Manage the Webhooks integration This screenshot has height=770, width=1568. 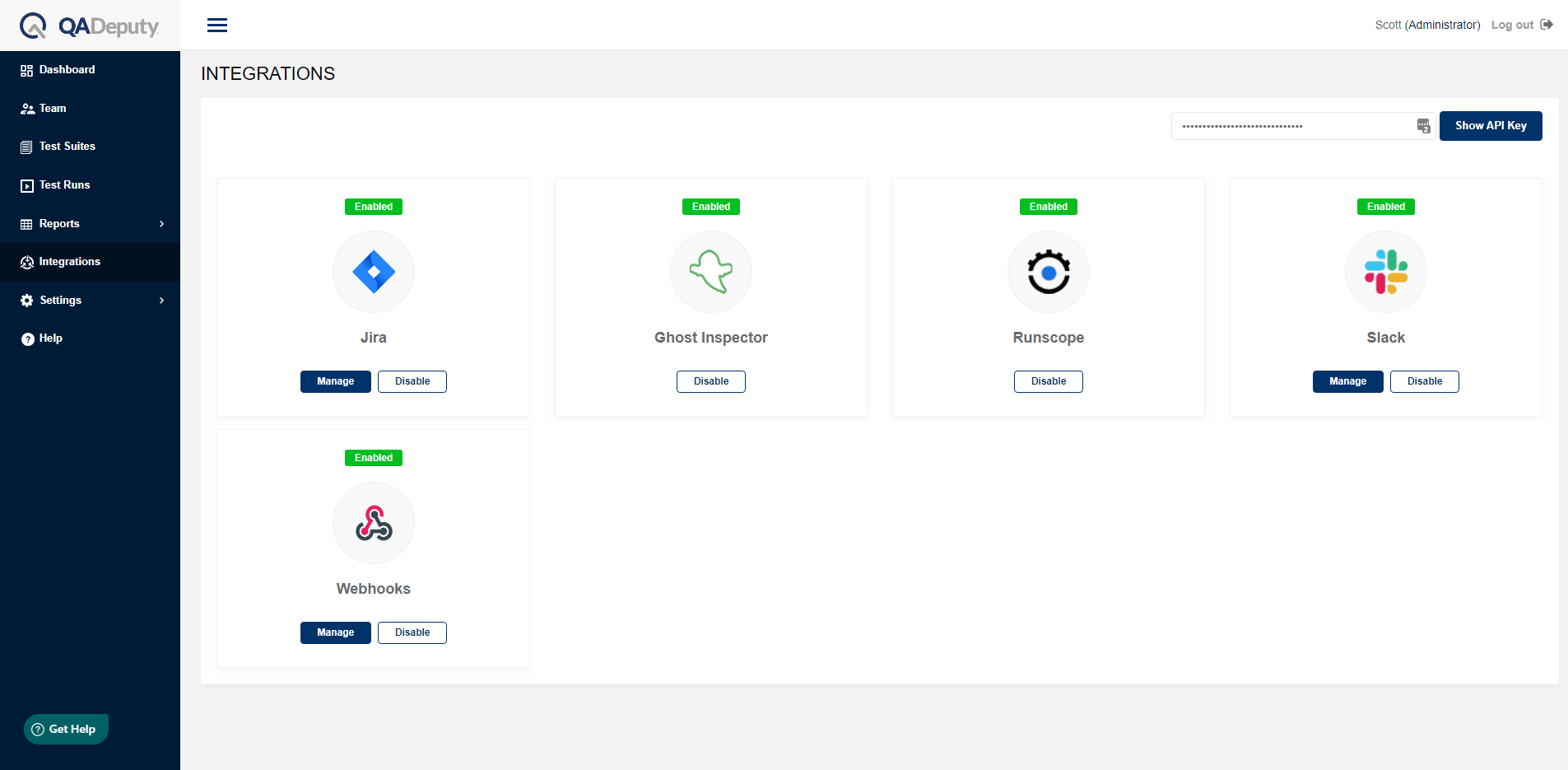click(x=336, y=632)
